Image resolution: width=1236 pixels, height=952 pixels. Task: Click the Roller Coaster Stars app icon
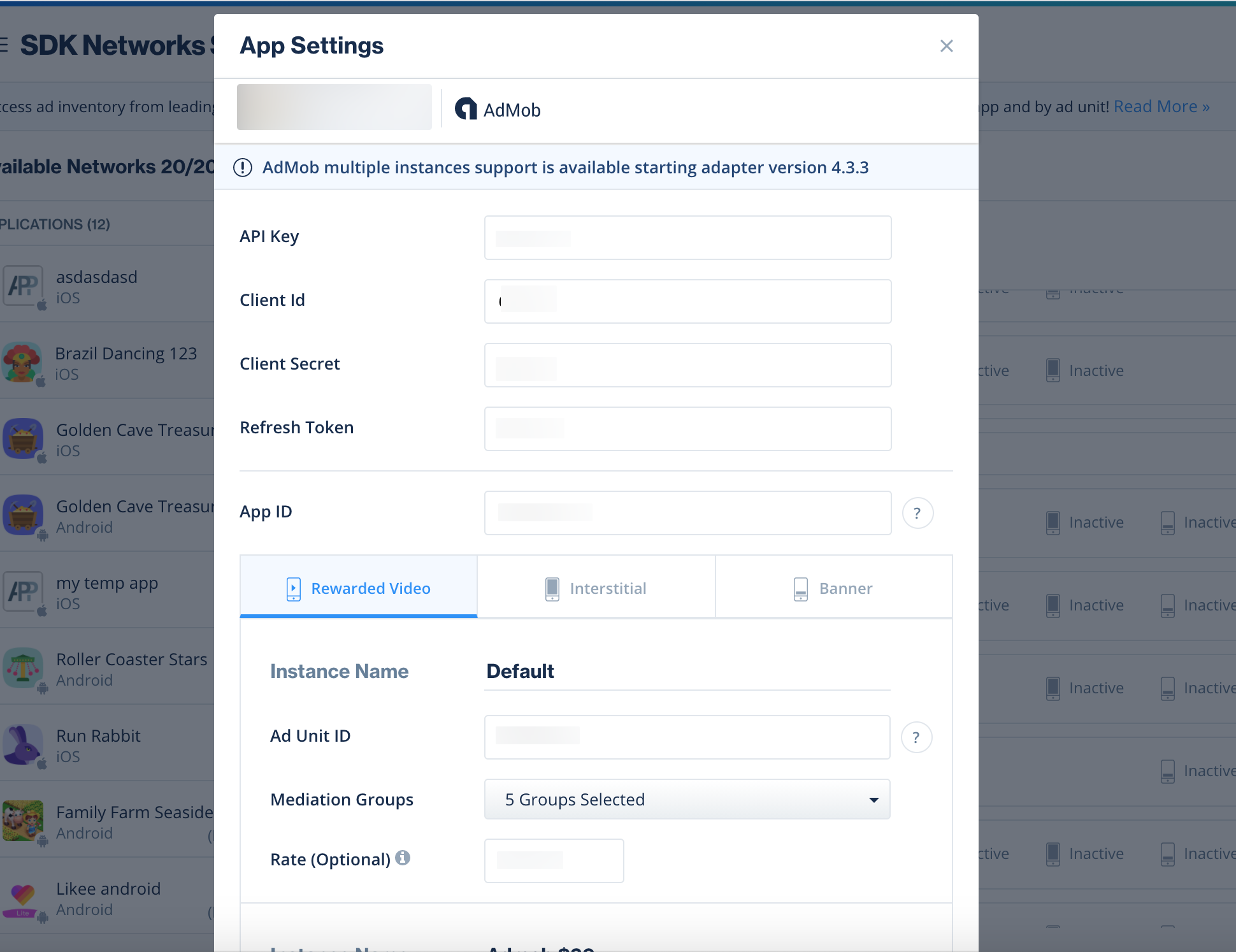22,668
